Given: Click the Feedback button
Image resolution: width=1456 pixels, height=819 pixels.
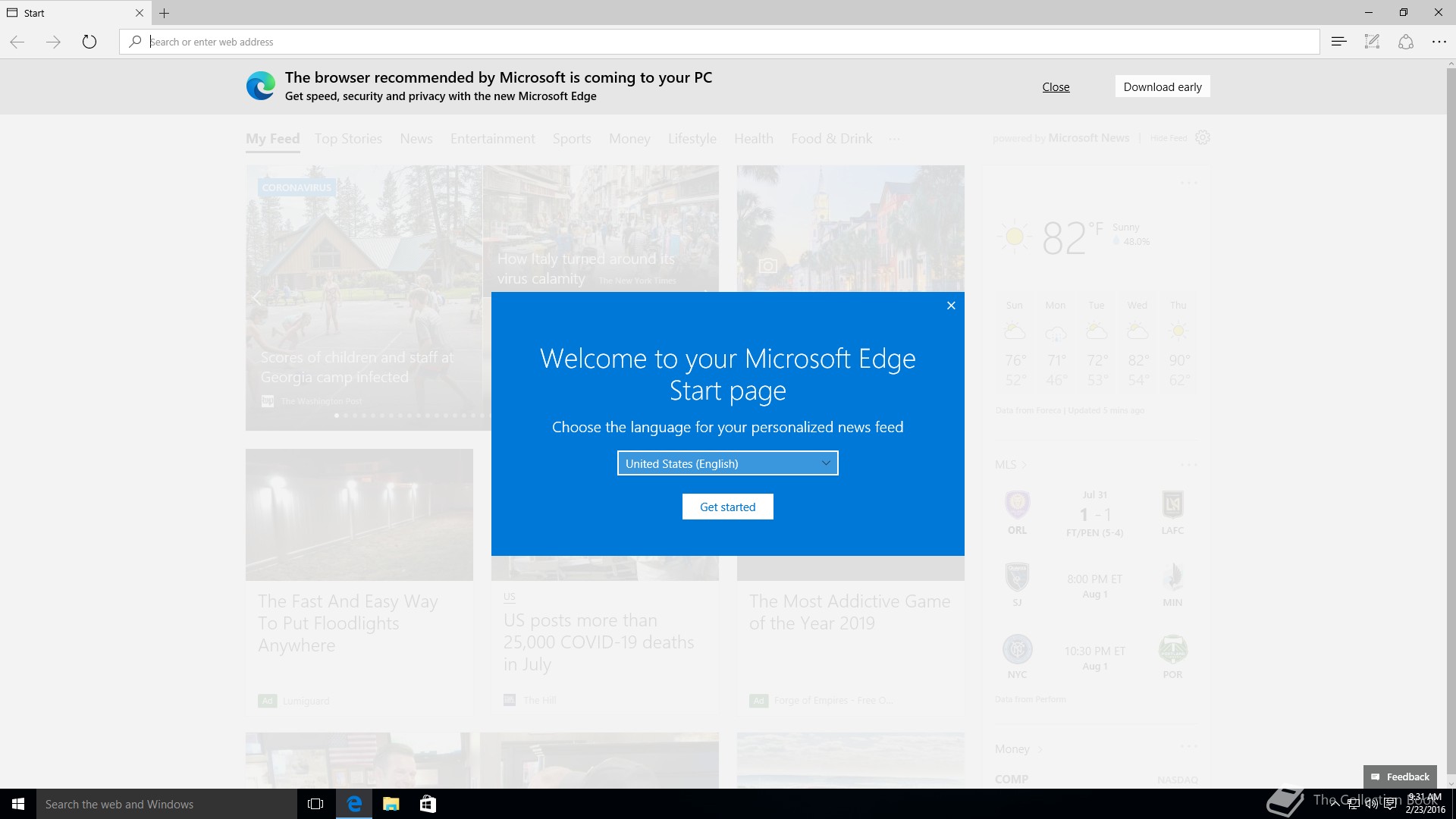Looking at the screenshot, I should tap(1400, 777).
